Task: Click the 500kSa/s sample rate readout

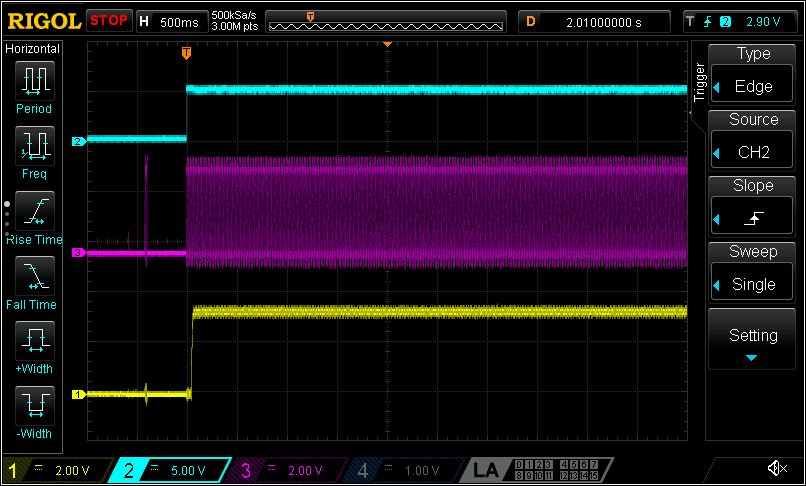Action: [x=234, y=15]
